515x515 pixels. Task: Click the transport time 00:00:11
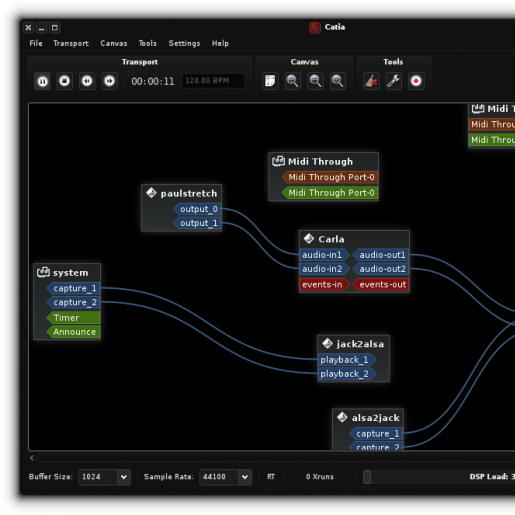[153, 81]
